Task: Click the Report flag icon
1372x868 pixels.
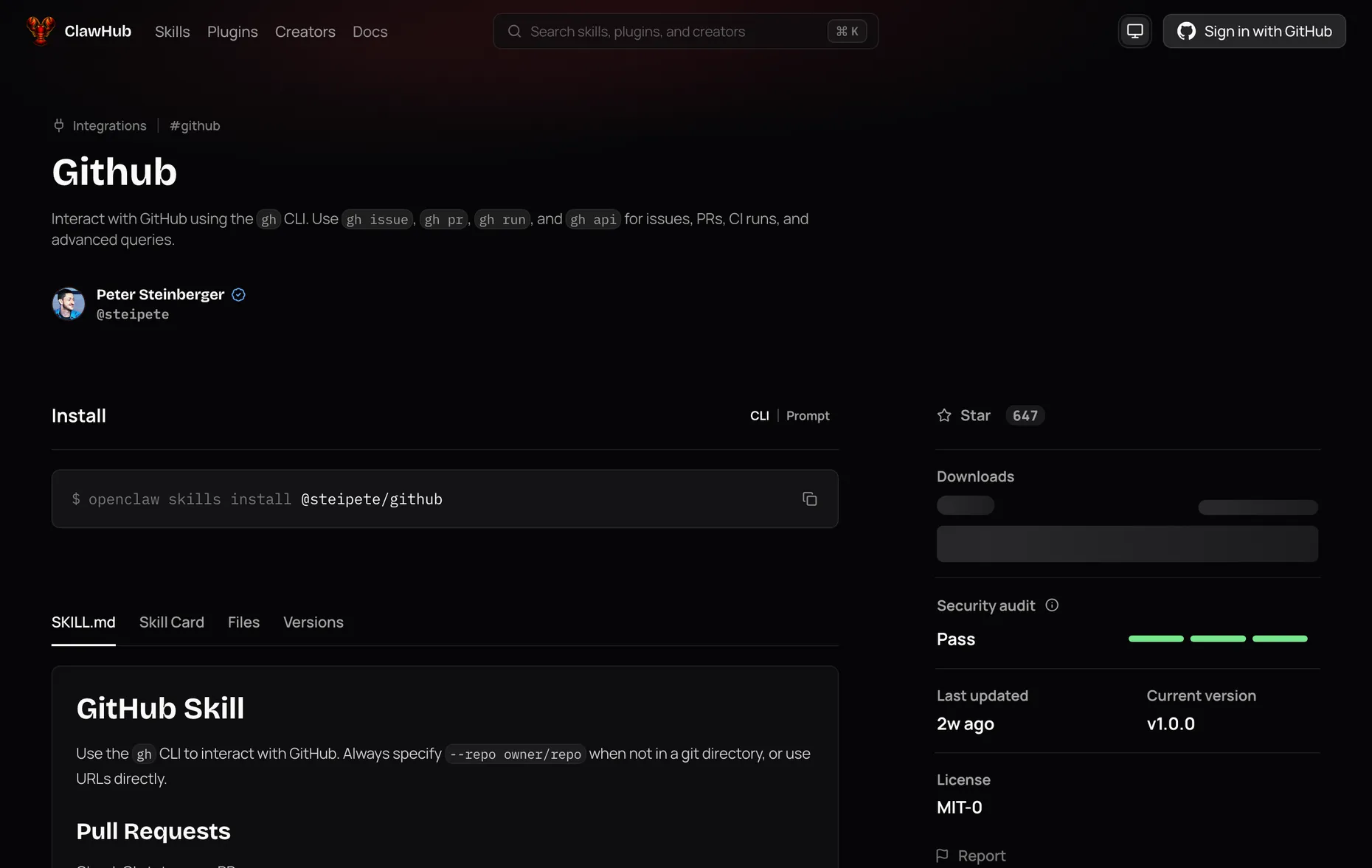Action: [x=942, y=855]
